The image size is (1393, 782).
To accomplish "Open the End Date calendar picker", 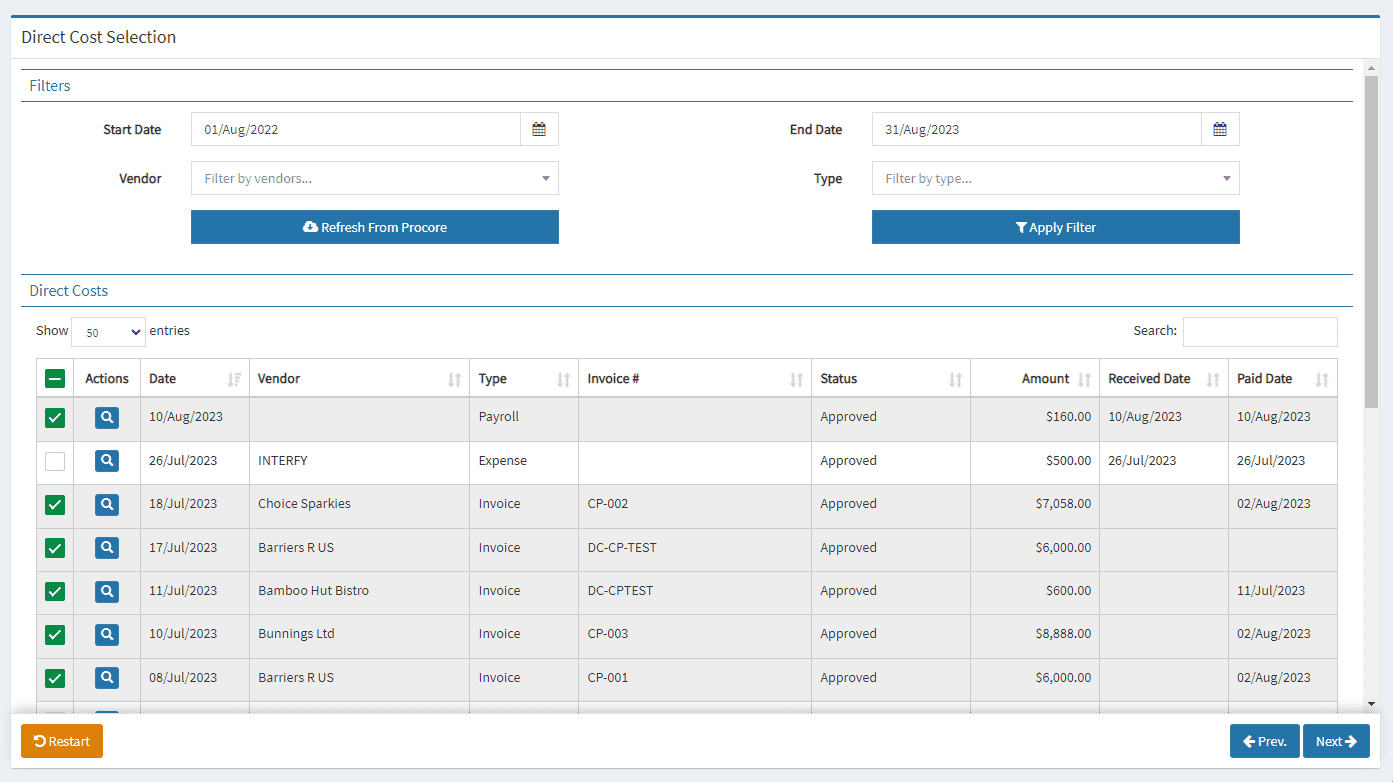I will (x=1220, y=129).
